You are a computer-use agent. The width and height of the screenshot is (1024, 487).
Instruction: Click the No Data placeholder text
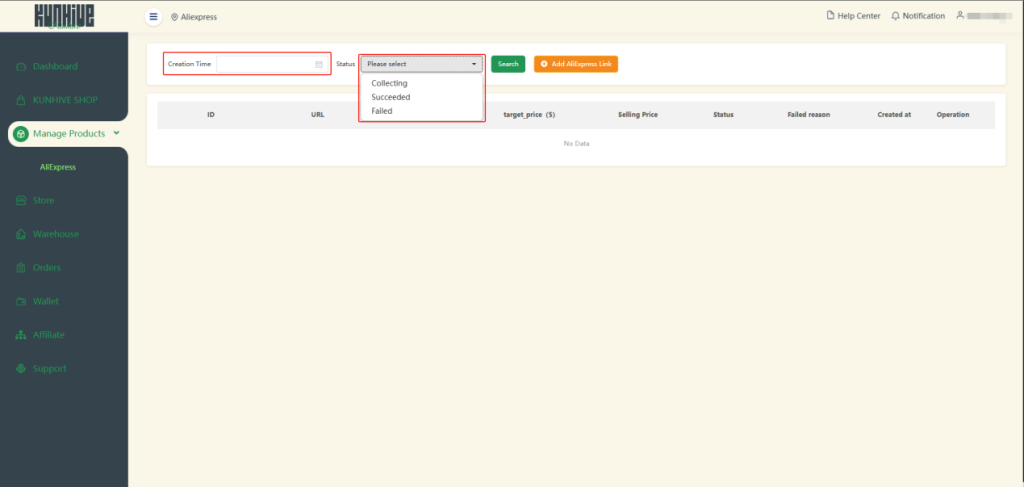[576, 144]
